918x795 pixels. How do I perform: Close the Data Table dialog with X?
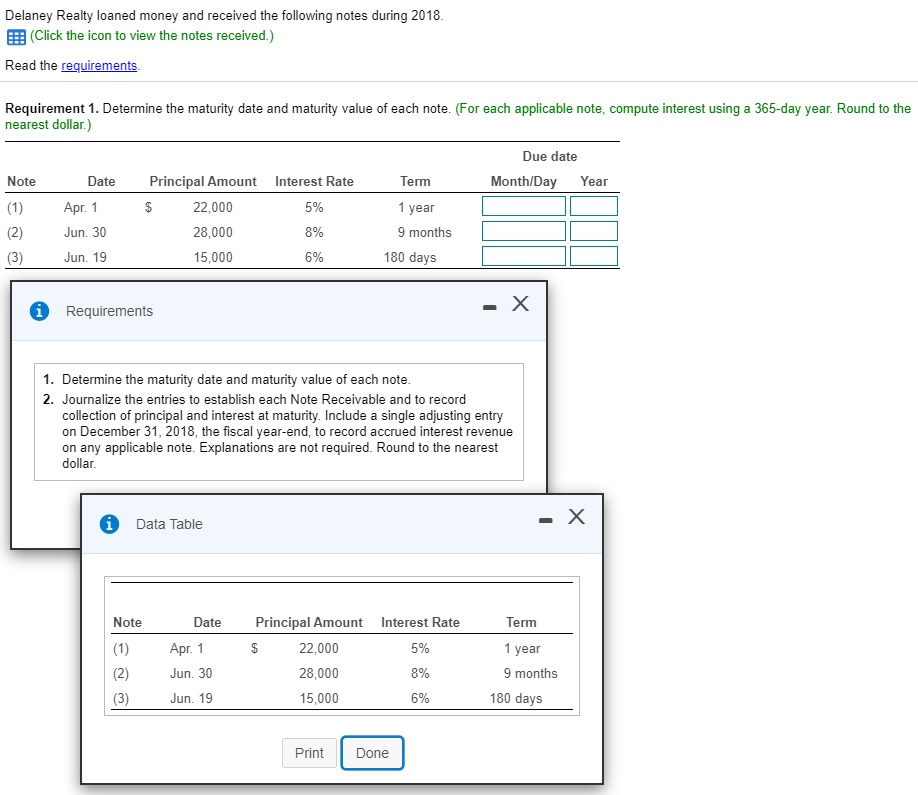pos(577,516)
